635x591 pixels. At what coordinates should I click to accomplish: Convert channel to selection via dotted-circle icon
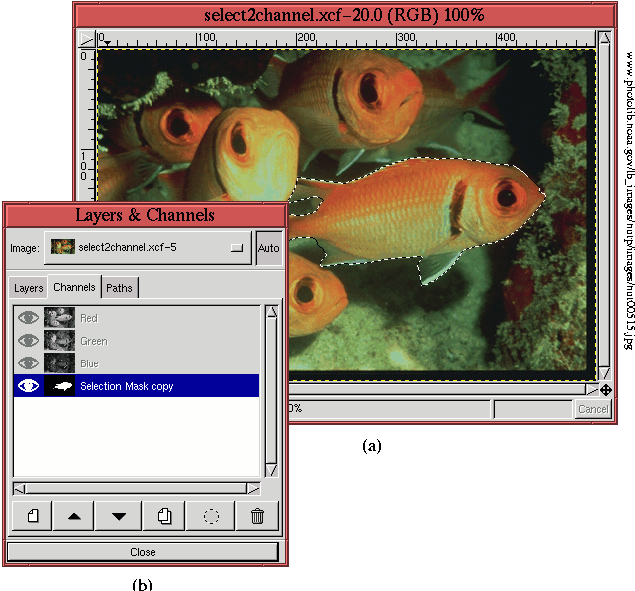(x=210, y=516)
